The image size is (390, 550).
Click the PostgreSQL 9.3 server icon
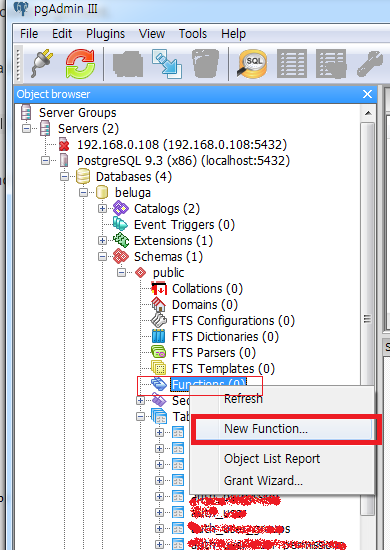[64, 161]
